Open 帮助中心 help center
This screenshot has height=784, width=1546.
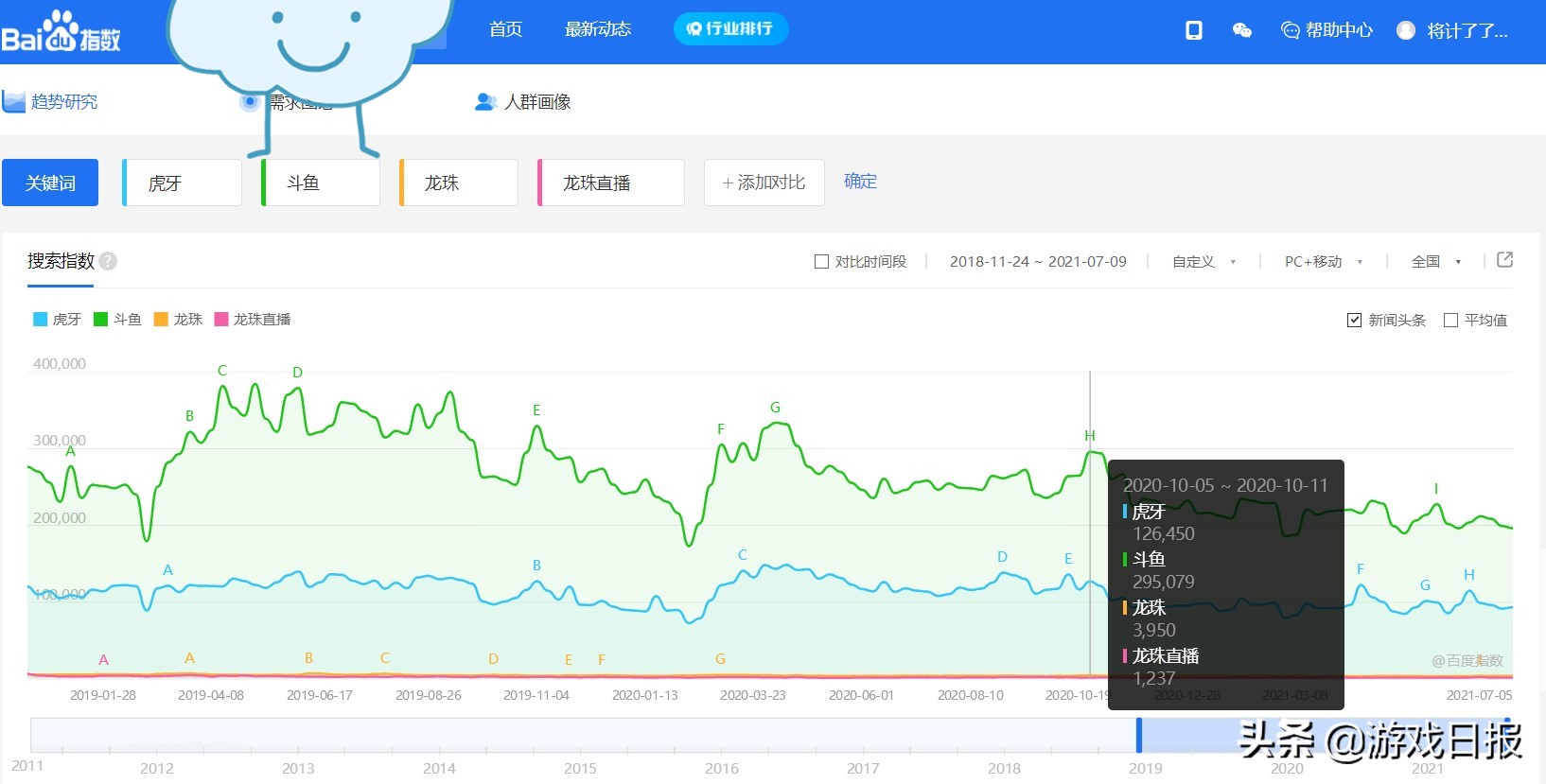pos(1326,30)
